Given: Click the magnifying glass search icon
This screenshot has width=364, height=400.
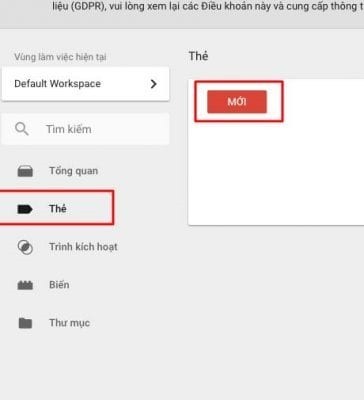Looking at the screenshot, I should (22, 129).
